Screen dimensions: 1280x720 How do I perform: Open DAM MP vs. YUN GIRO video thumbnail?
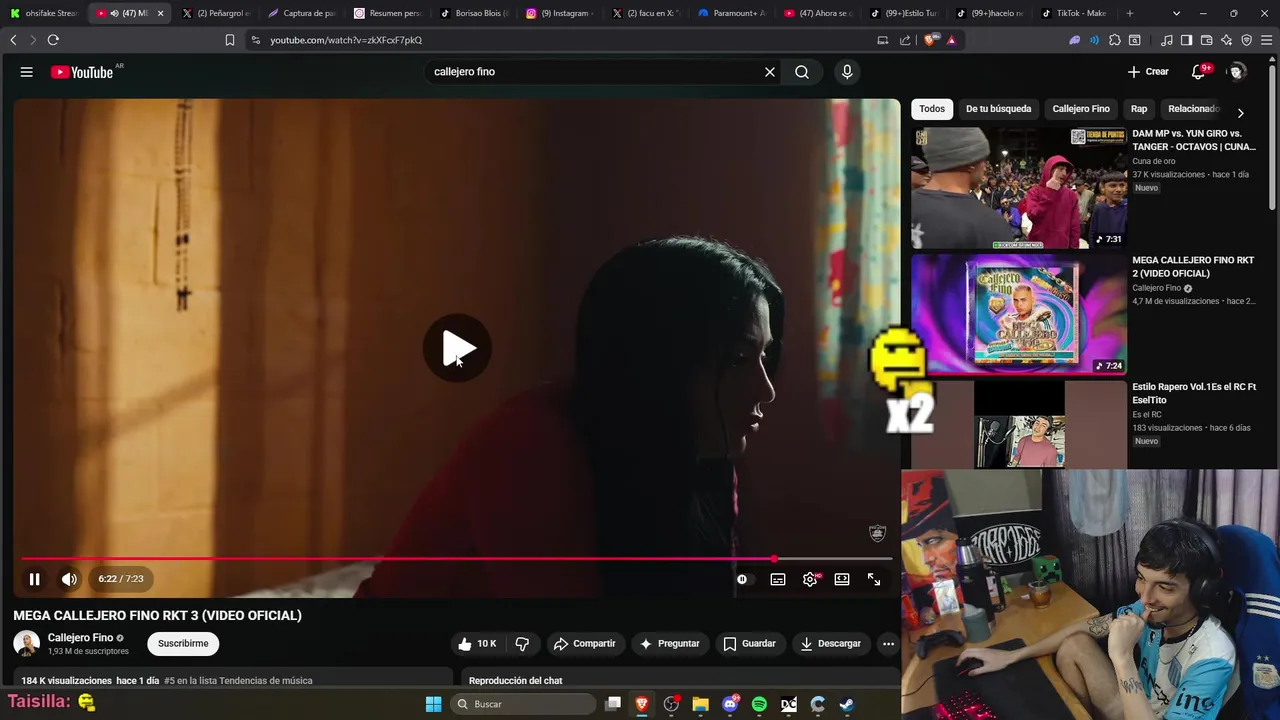1018,187
